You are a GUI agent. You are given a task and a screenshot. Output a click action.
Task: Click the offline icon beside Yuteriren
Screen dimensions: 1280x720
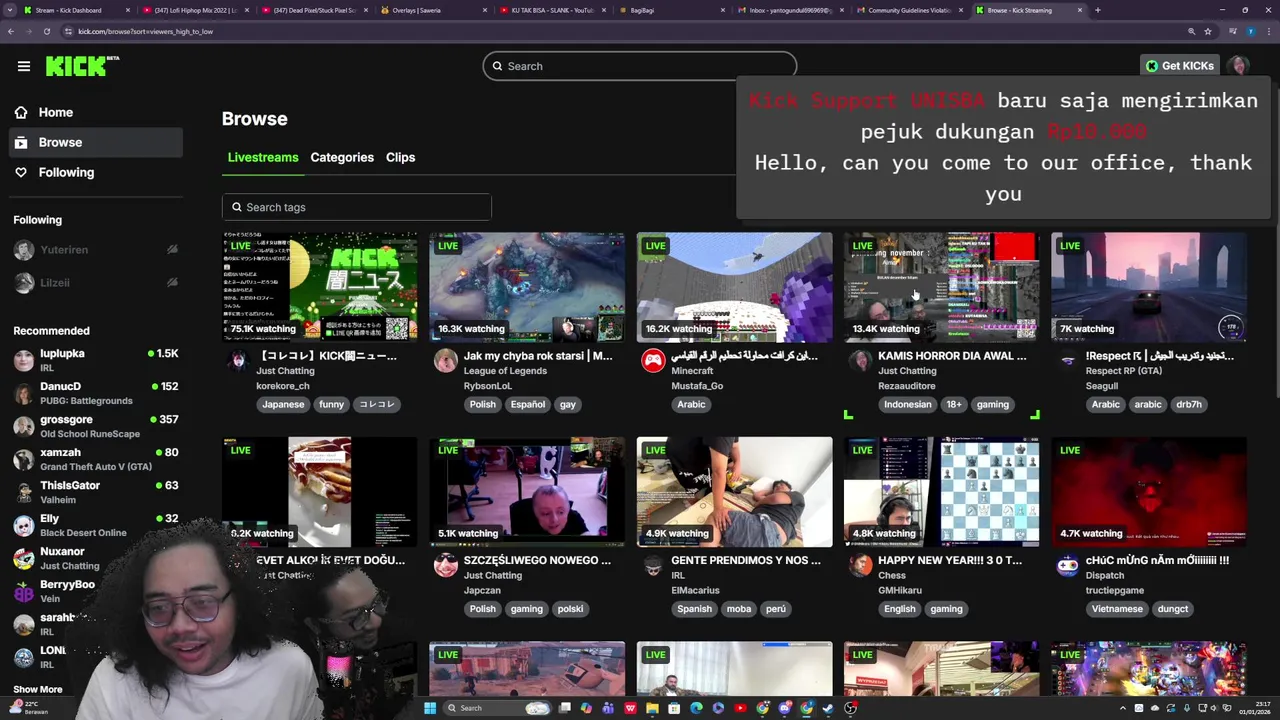172,250
